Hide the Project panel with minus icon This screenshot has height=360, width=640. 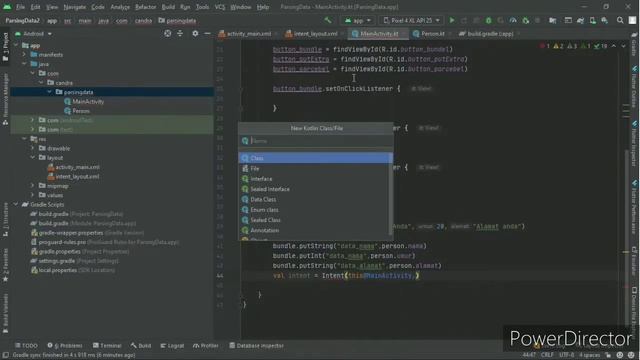tap(207, 33)
